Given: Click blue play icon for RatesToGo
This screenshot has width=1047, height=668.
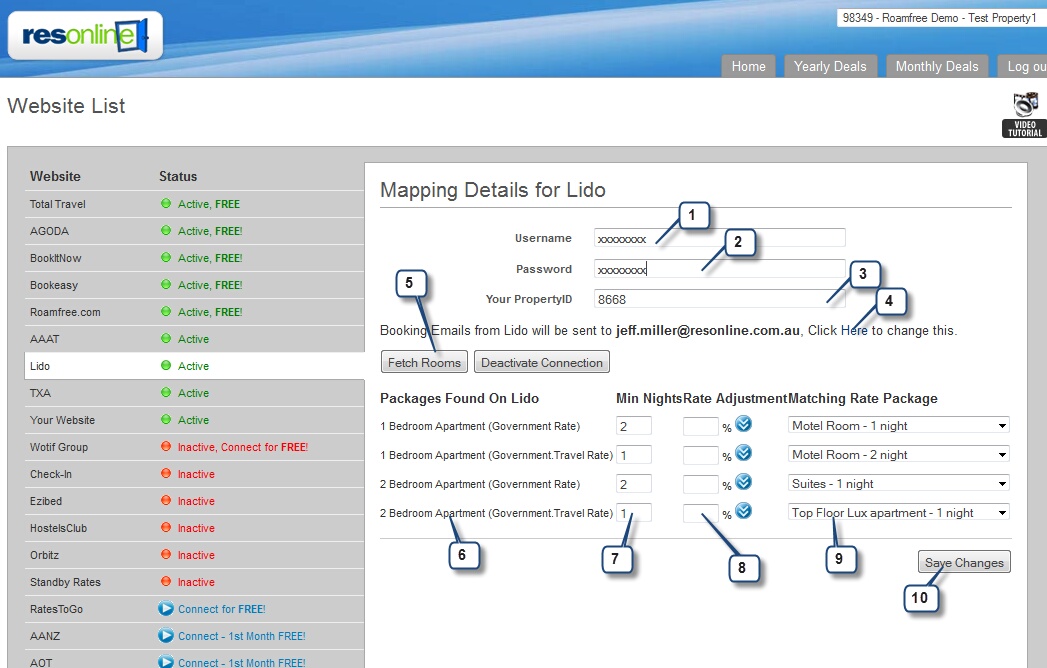Looking at the screenshot, I should [x=166, y=609].
